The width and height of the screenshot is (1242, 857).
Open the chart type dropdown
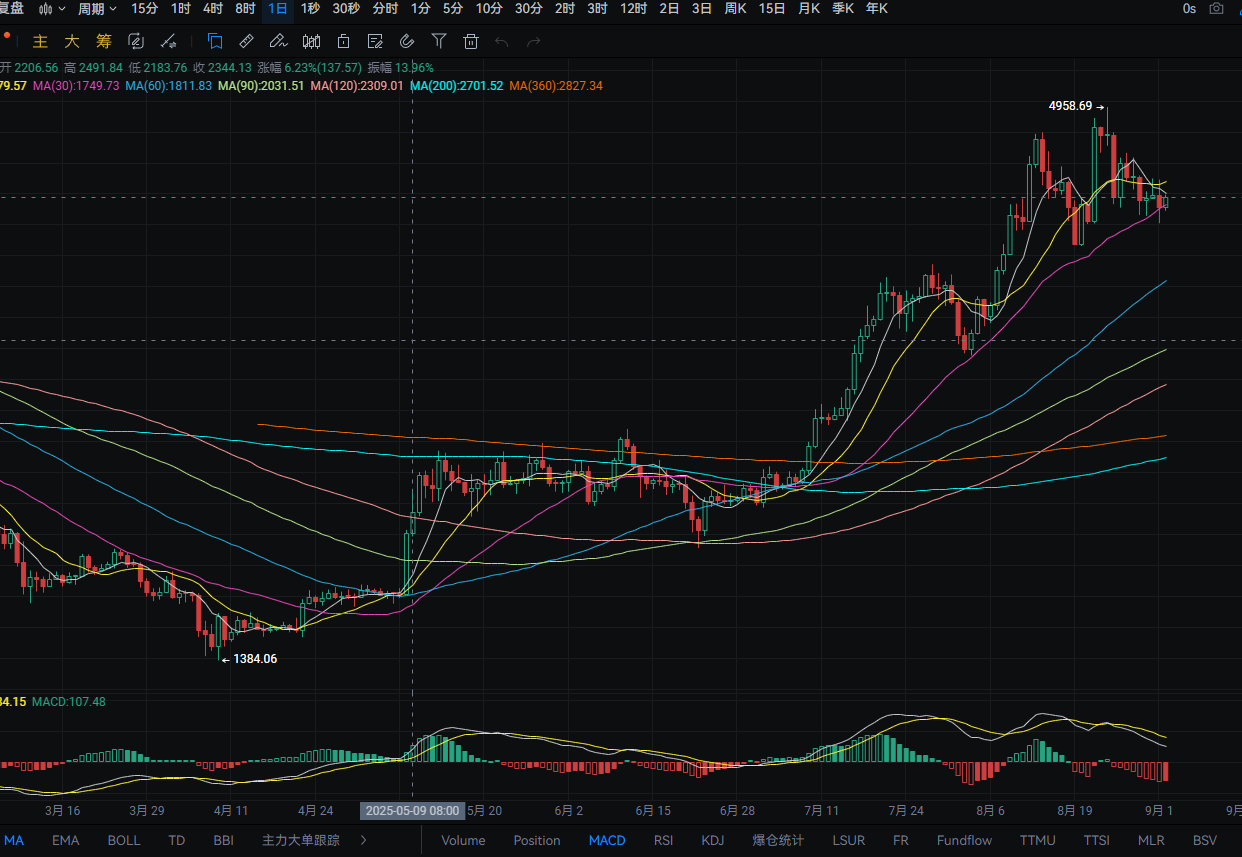(52, 8)
